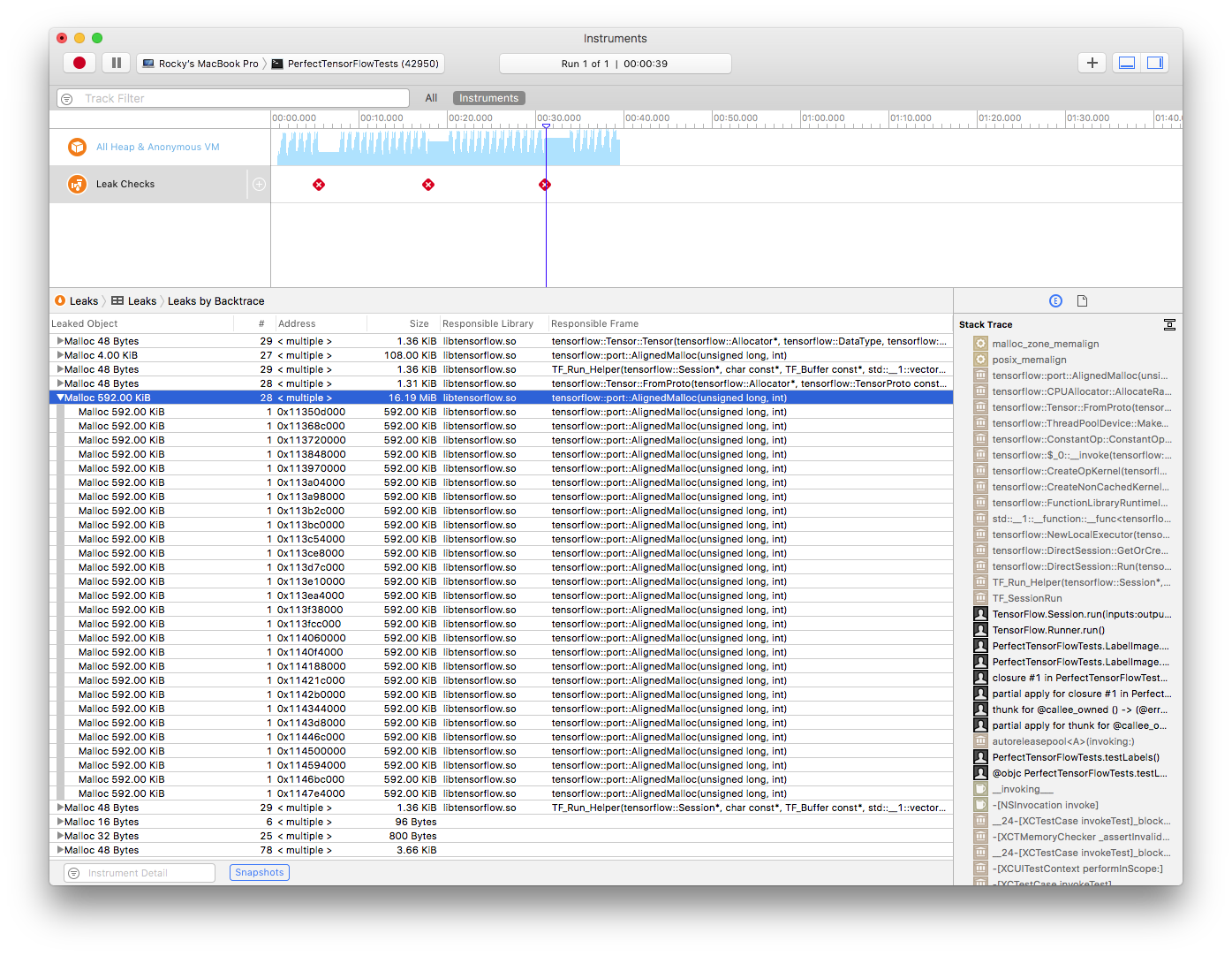Expand the Malloc 4.00 KiB row
The height and width of the screenshot is (956, 1232).
pos(60,355)
